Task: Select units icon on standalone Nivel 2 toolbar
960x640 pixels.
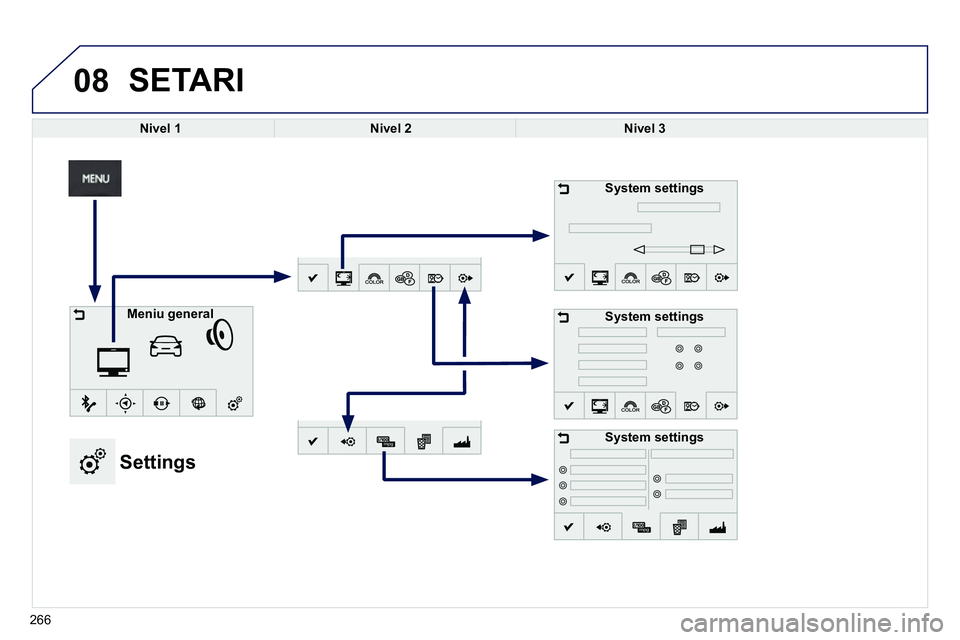Action: (386, 441)
